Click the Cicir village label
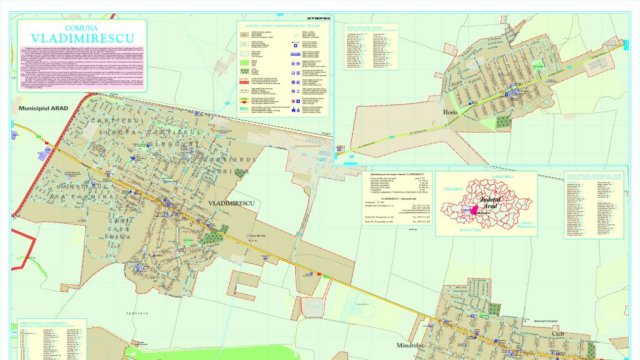This screenshot has height=360, width=640. pyautogui.click(x=558, y=333)
